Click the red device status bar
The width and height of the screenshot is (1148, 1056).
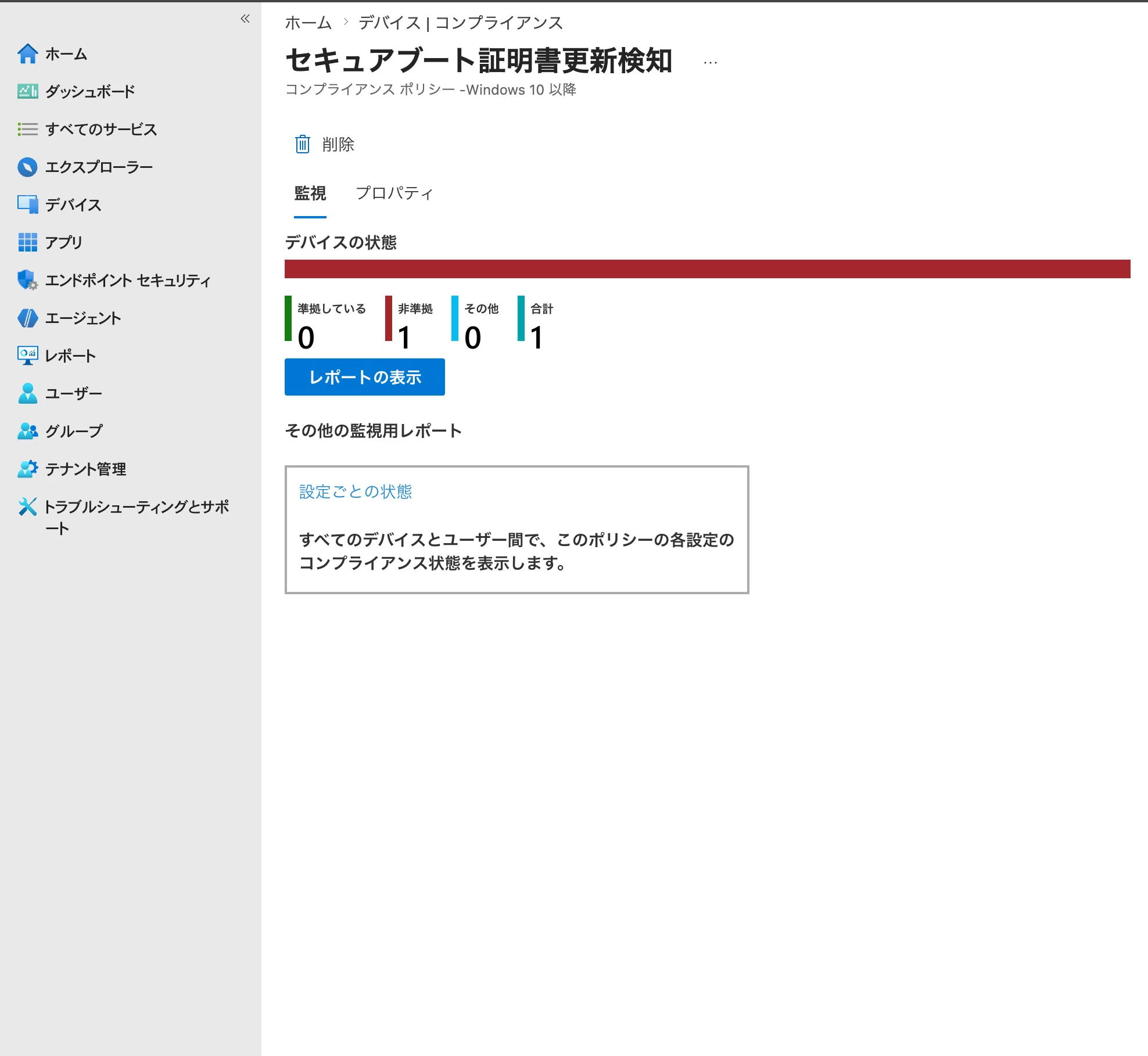[x=708, y=269]
